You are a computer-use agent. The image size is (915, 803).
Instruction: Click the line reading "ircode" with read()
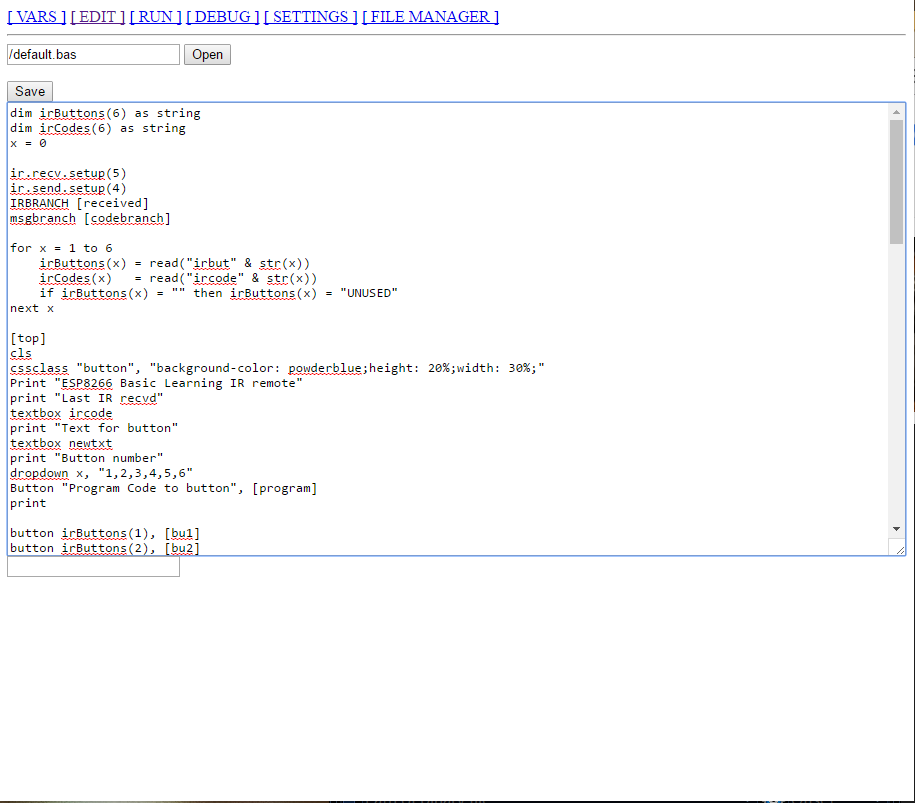(178, 278)
